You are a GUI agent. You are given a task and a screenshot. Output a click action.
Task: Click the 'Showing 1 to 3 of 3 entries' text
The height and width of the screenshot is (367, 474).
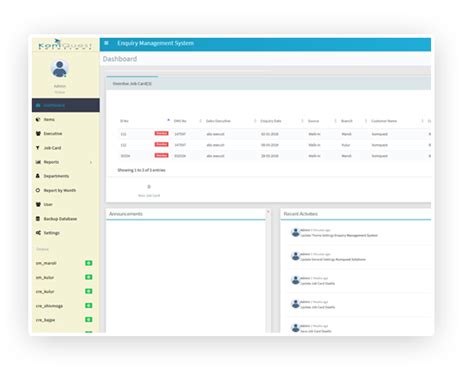[x=141, y=170]
